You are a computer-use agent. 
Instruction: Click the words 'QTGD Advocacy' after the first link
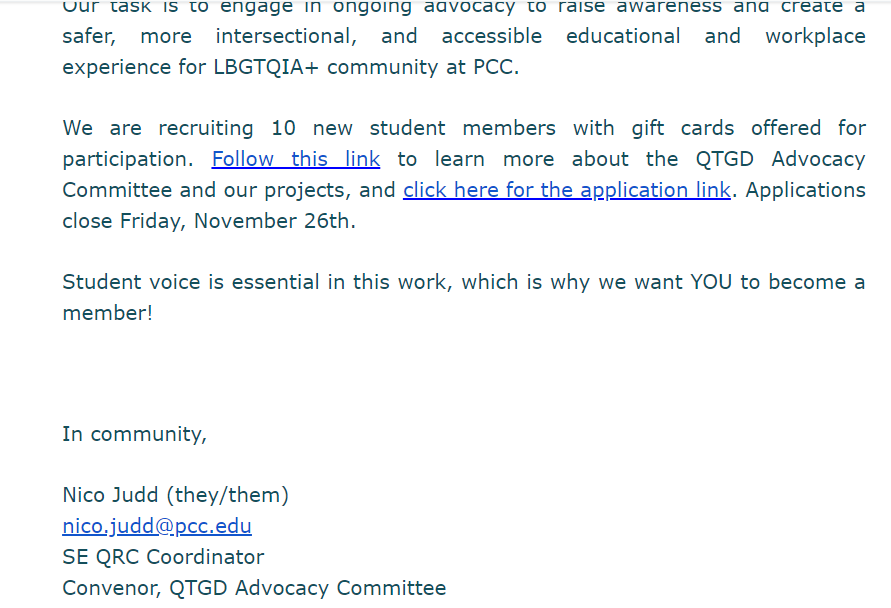tap(780, 160)
